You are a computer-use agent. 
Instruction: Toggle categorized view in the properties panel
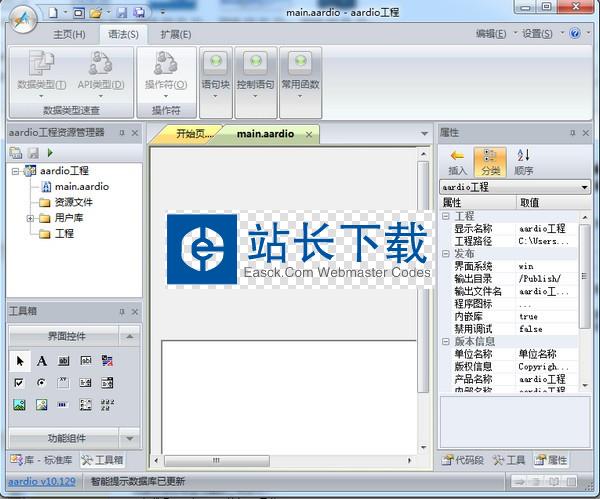490,162
